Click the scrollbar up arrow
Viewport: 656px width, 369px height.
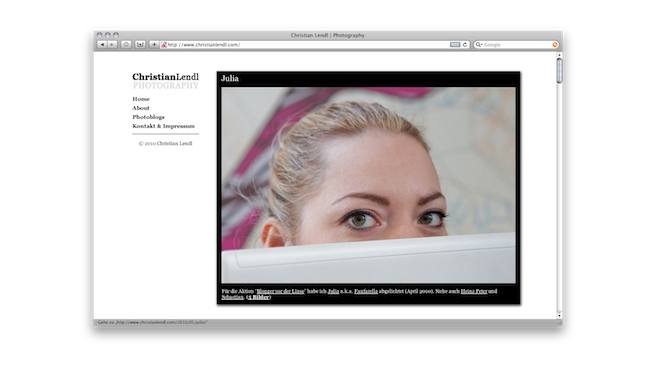[x=559, y=55]
